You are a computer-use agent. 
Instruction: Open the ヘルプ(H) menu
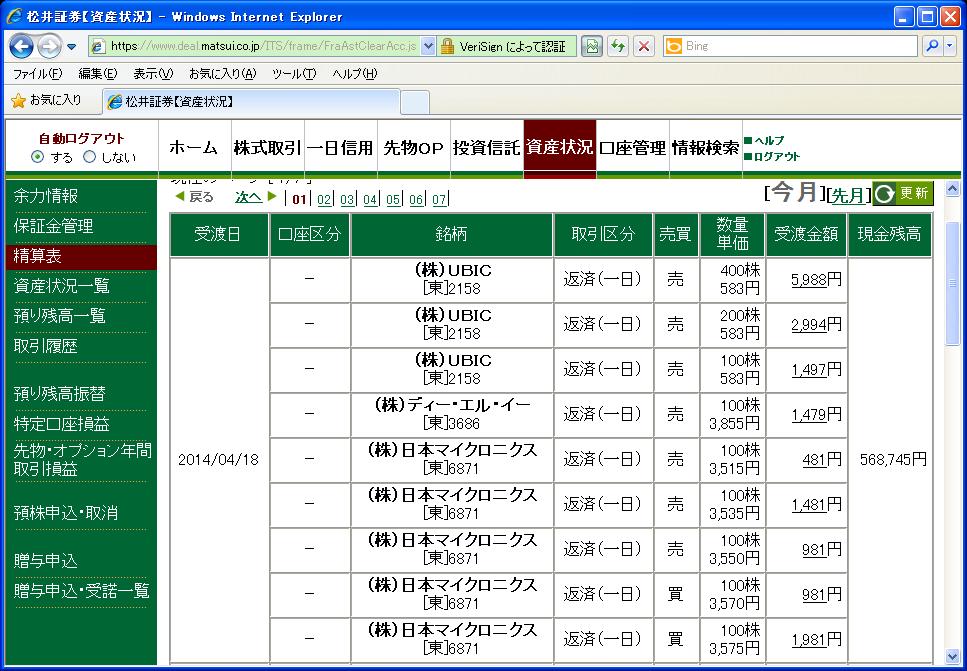(355, 74)
